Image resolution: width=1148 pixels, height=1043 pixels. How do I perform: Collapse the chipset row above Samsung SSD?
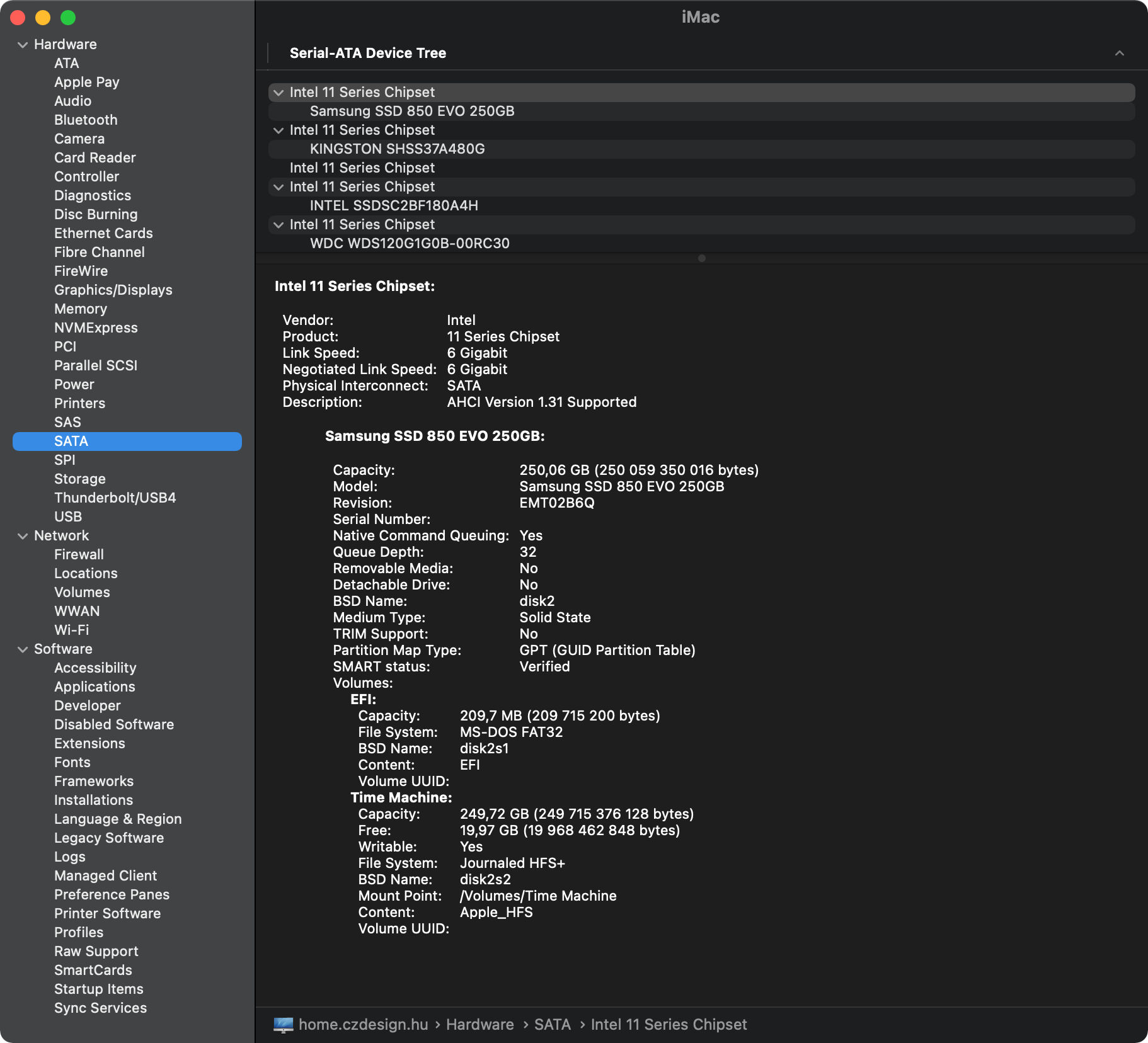tap(278, 93)
